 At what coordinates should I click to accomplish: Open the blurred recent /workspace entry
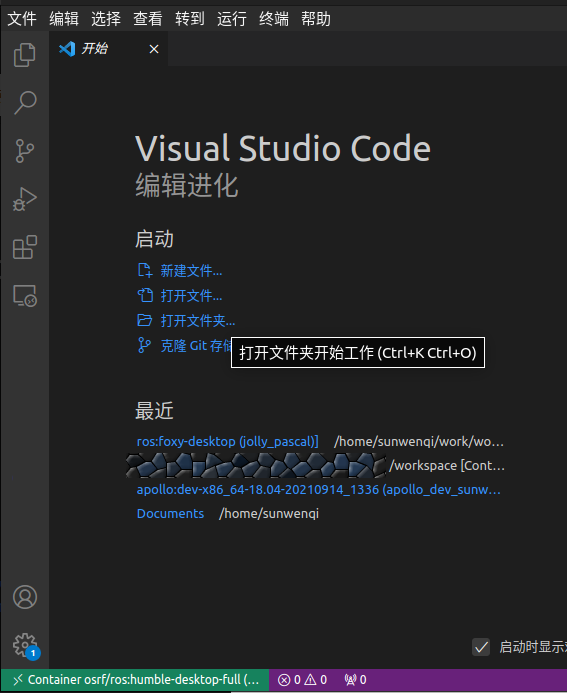point(256,465)
